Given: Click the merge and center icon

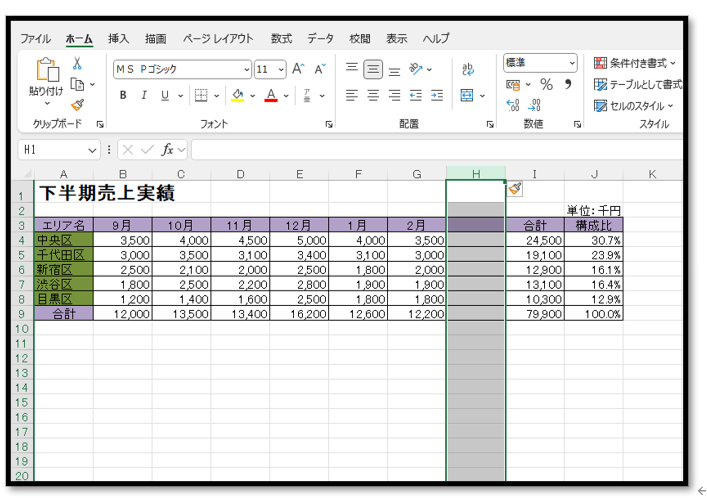Looking at the screenshot, I should tap(467, 96).
